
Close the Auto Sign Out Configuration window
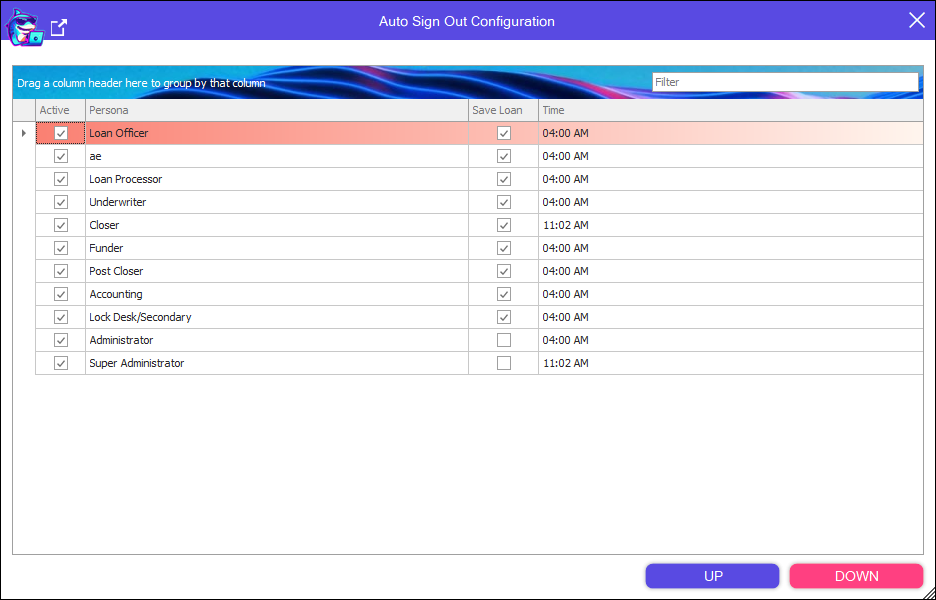pyautogui.click(x=916, y=21)
